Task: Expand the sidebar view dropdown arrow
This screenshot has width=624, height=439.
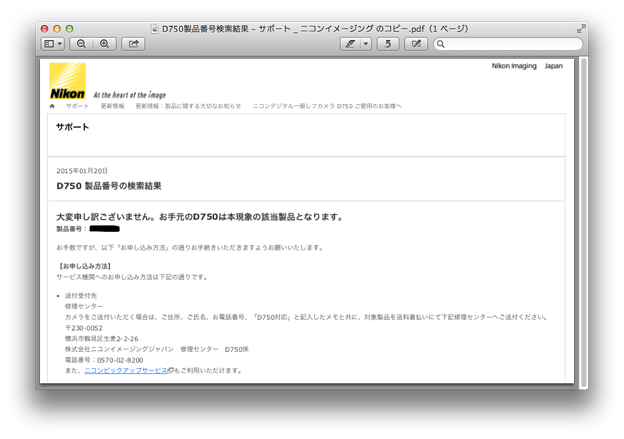Action: coord(59,44)
